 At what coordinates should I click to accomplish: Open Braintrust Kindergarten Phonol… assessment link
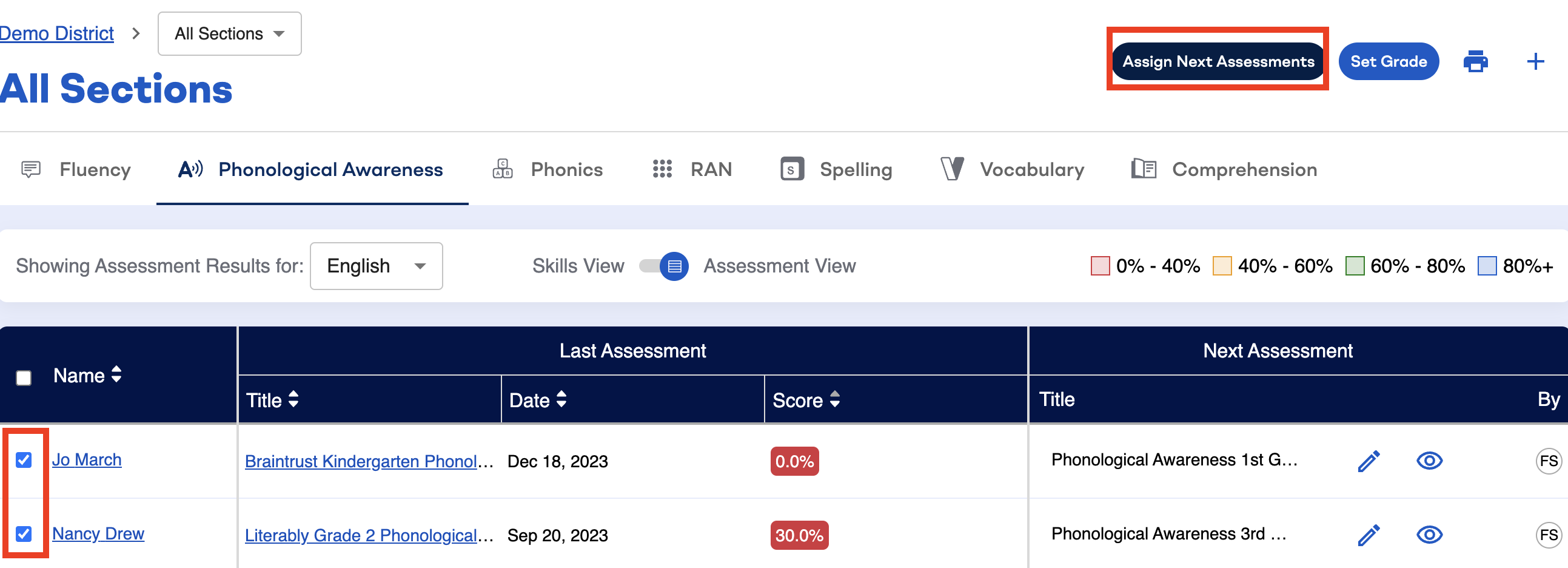pyautogui.click(x=369, y=462)
